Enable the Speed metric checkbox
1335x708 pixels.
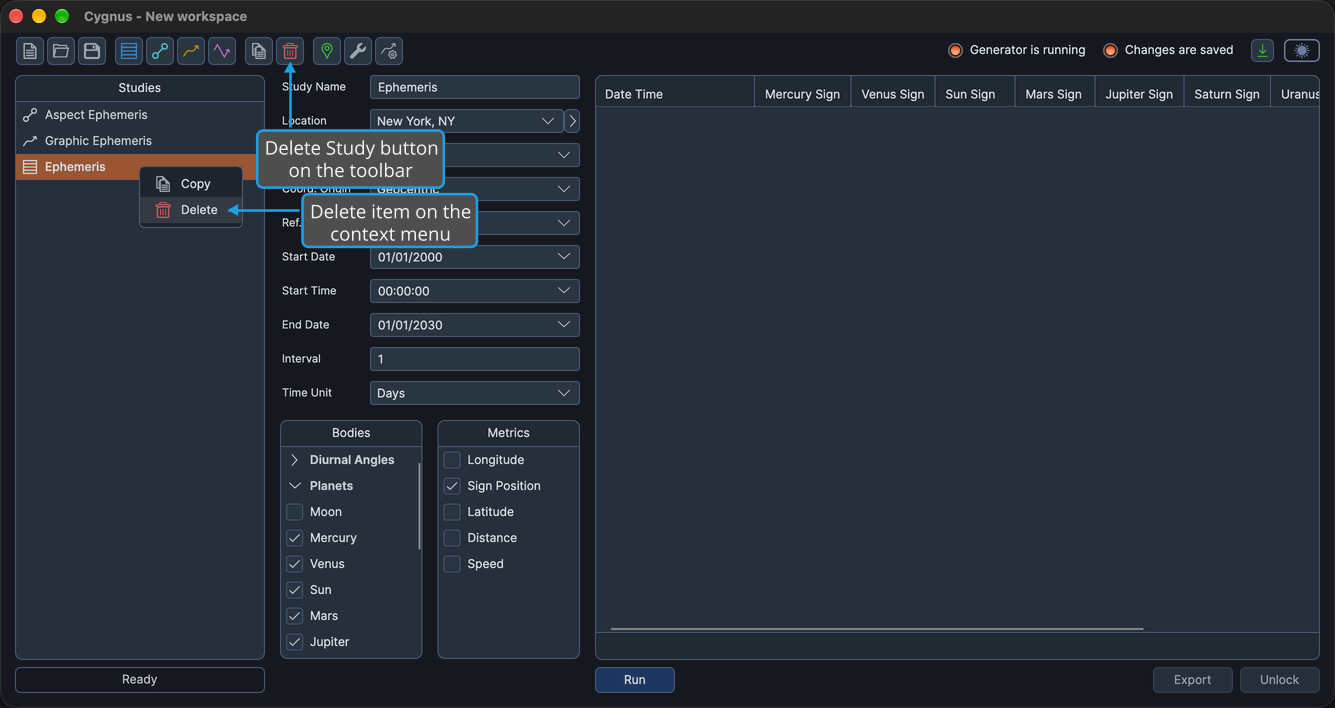pyautogui.click(x=452, y=564)
